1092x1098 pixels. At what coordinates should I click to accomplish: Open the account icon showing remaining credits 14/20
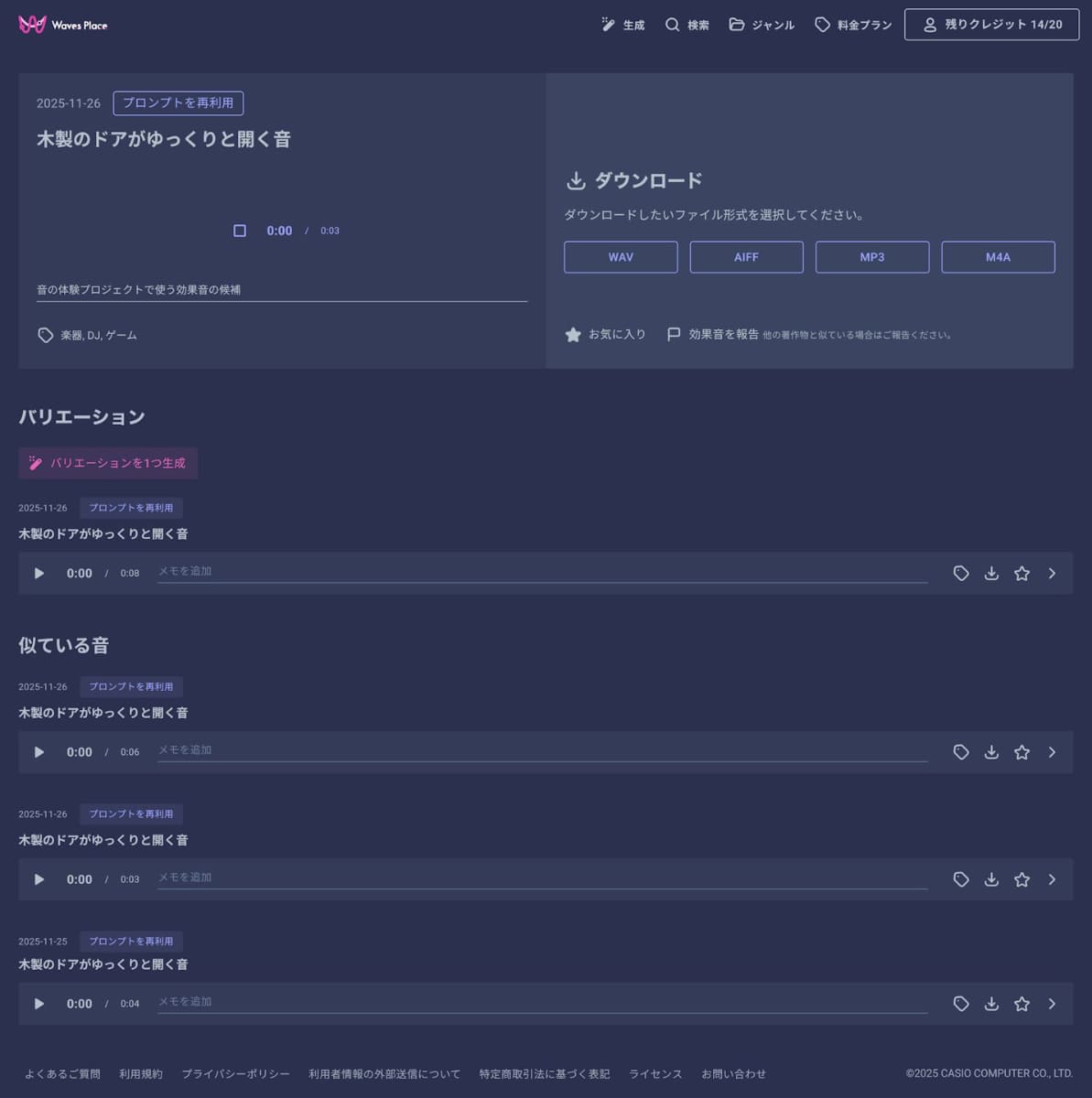[991, 25]
